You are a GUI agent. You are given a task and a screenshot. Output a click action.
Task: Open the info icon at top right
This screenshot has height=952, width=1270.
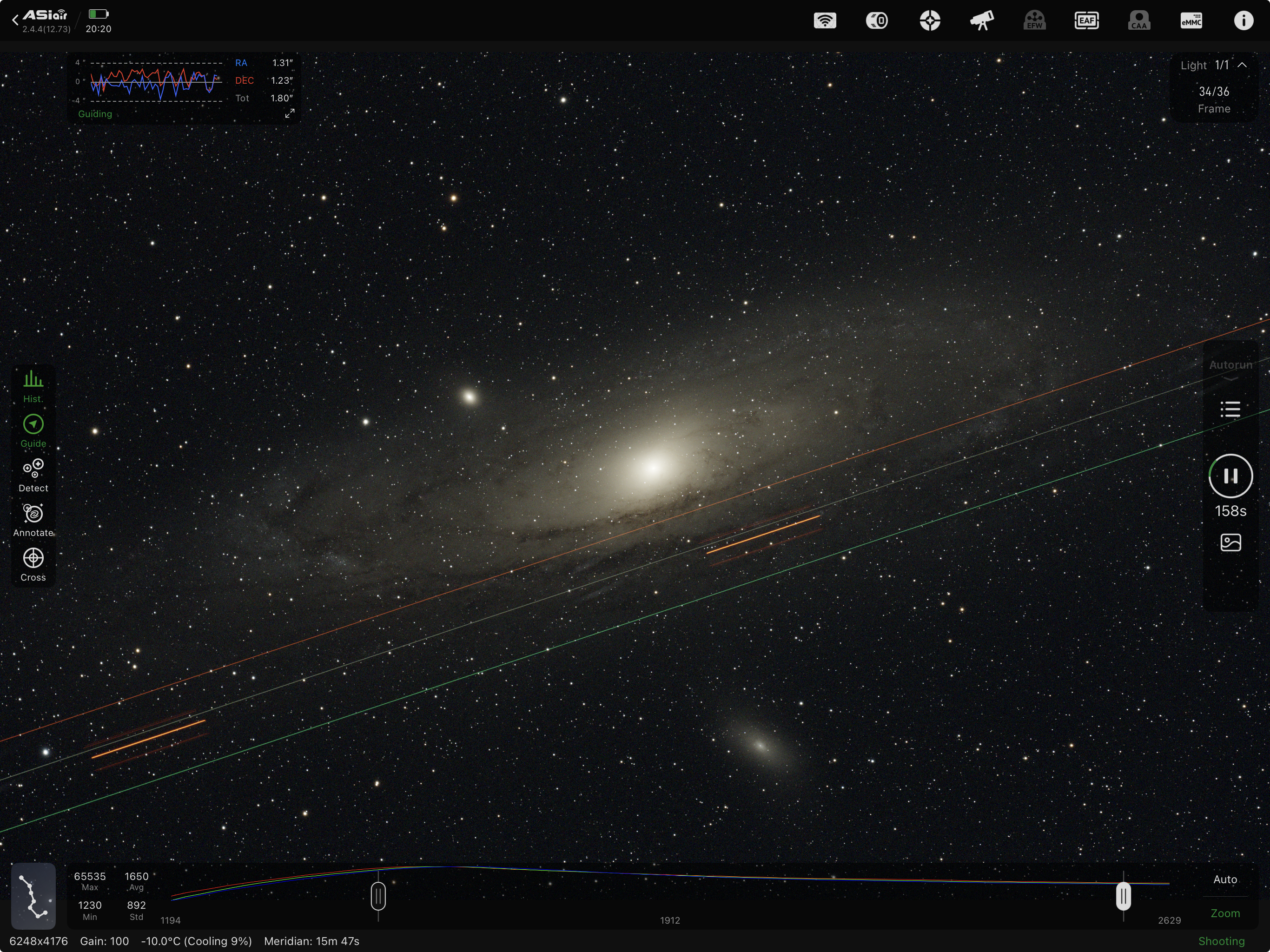click(x=1243, y=21)
